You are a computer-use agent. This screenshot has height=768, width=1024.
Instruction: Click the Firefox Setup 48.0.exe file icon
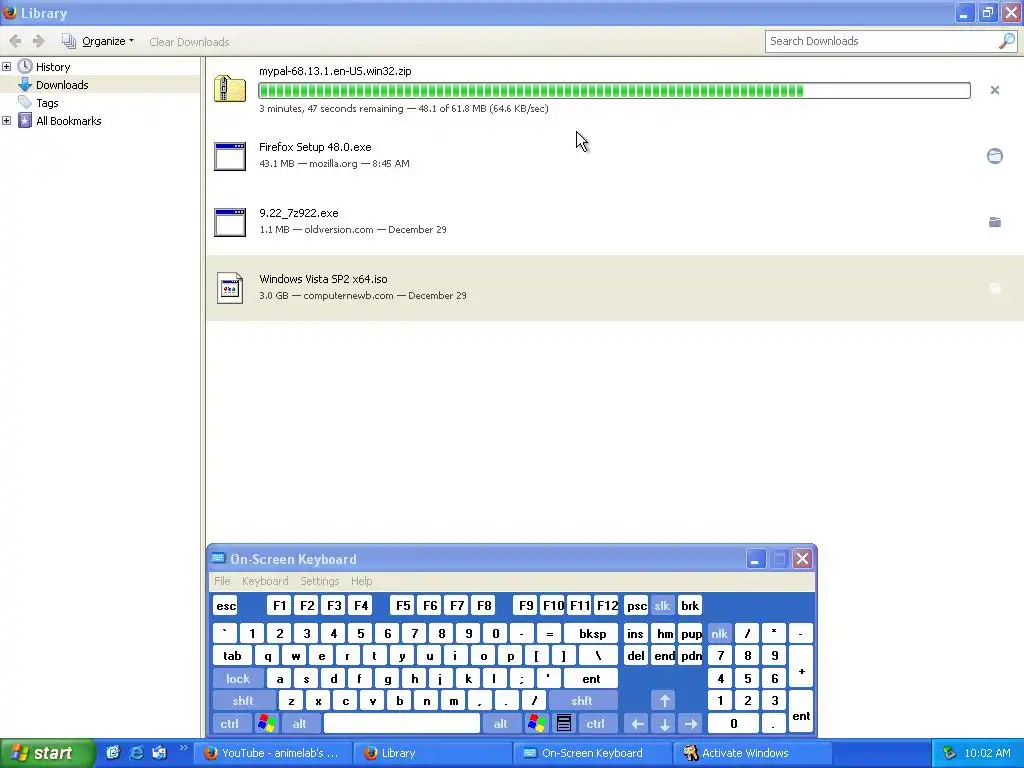(230, 157)
